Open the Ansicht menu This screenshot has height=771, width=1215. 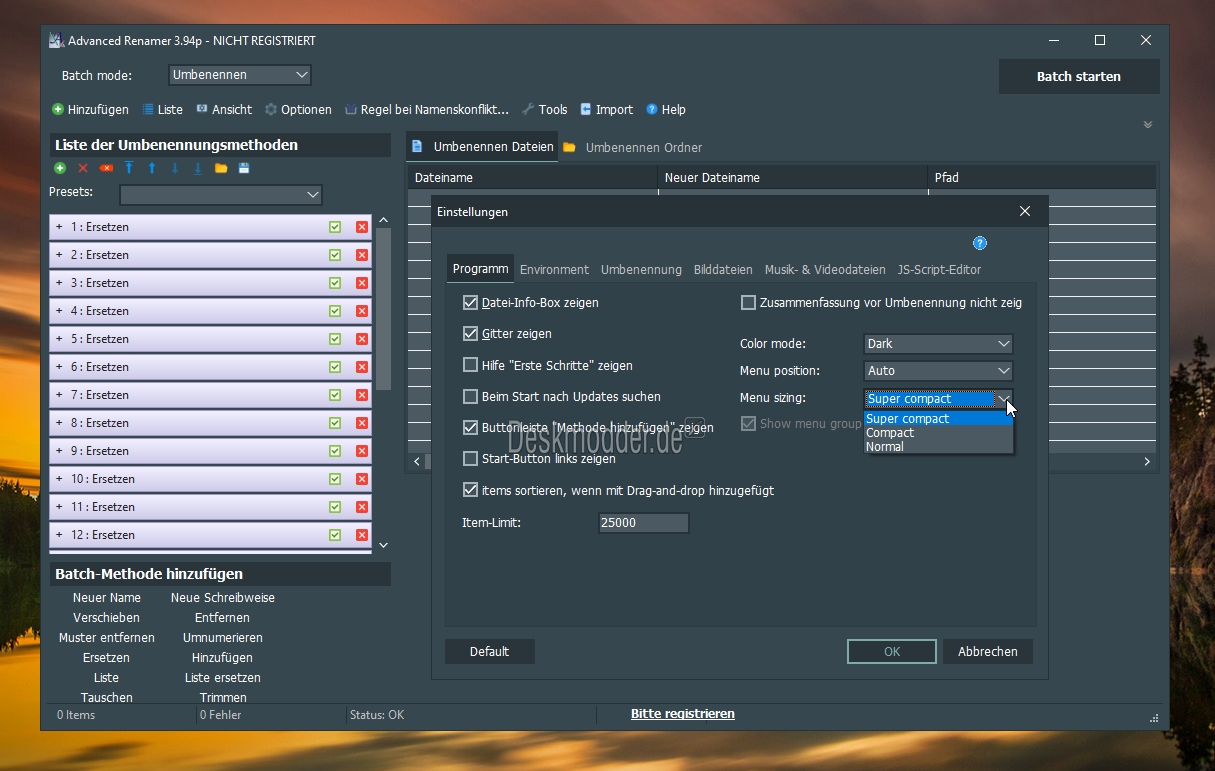224,109
